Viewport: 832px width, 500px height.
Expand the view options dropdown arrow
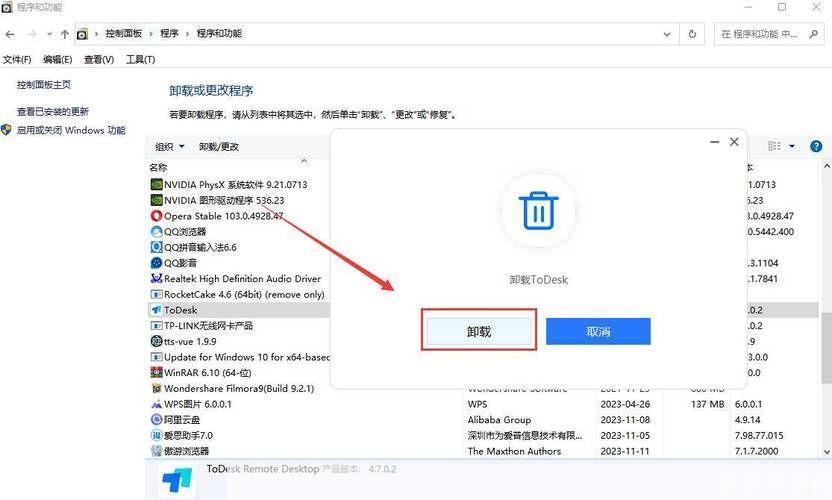[x=792, y=146]
